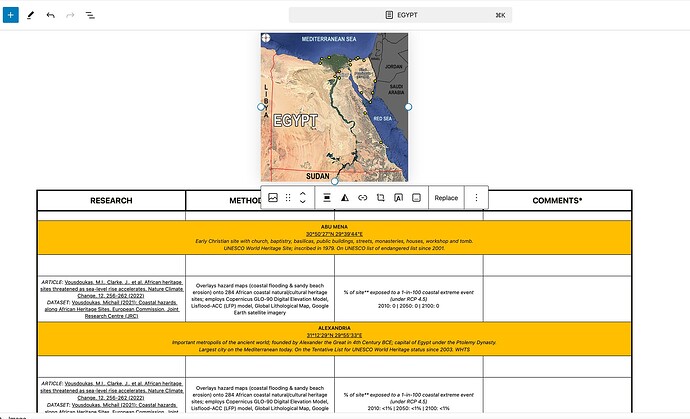Viewport: 690px width, 419px height.
Task: Click the right resize handle of image
Action: point(408,107)
